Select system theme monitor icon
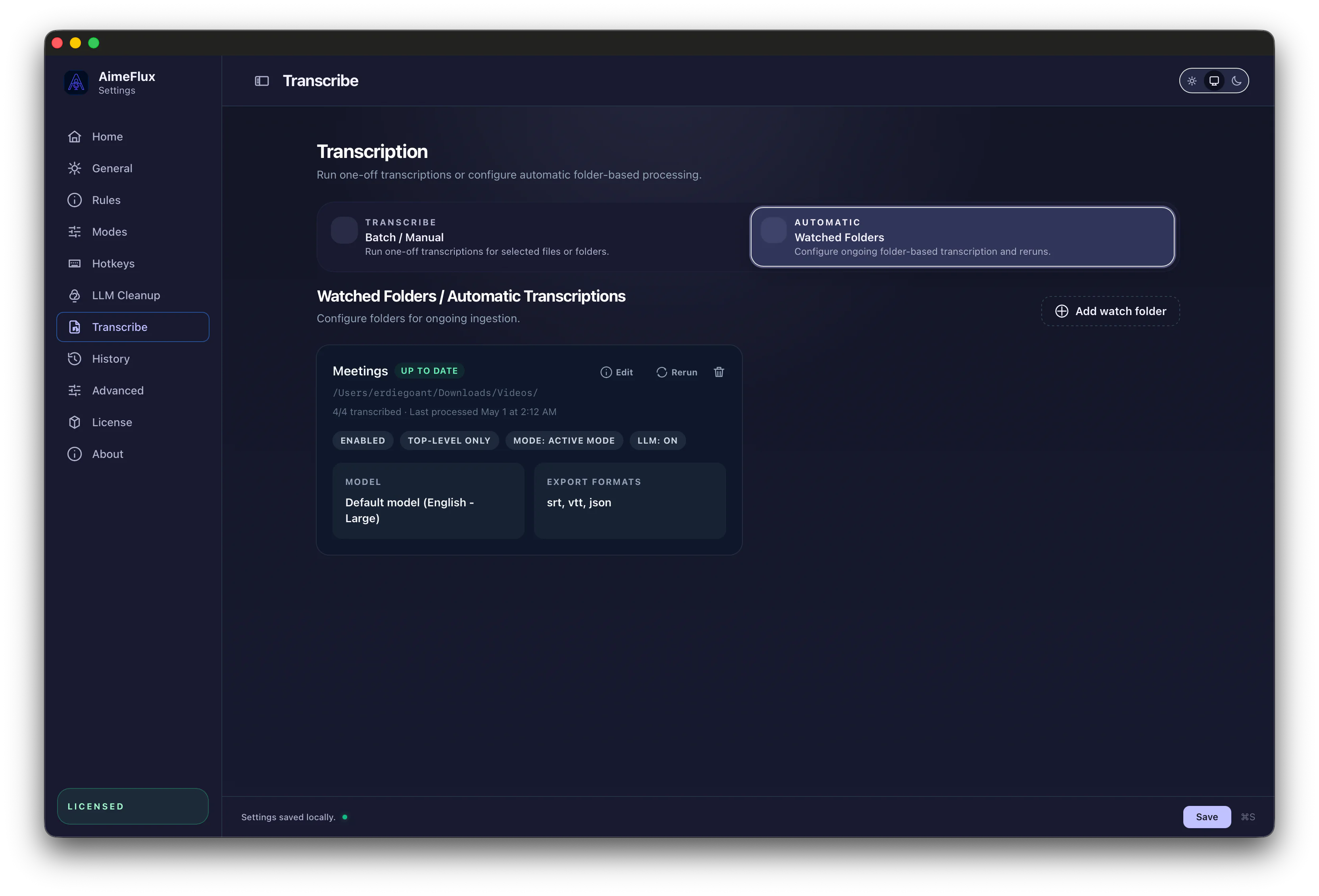The image size is (1319, 896). [1214, 81]
